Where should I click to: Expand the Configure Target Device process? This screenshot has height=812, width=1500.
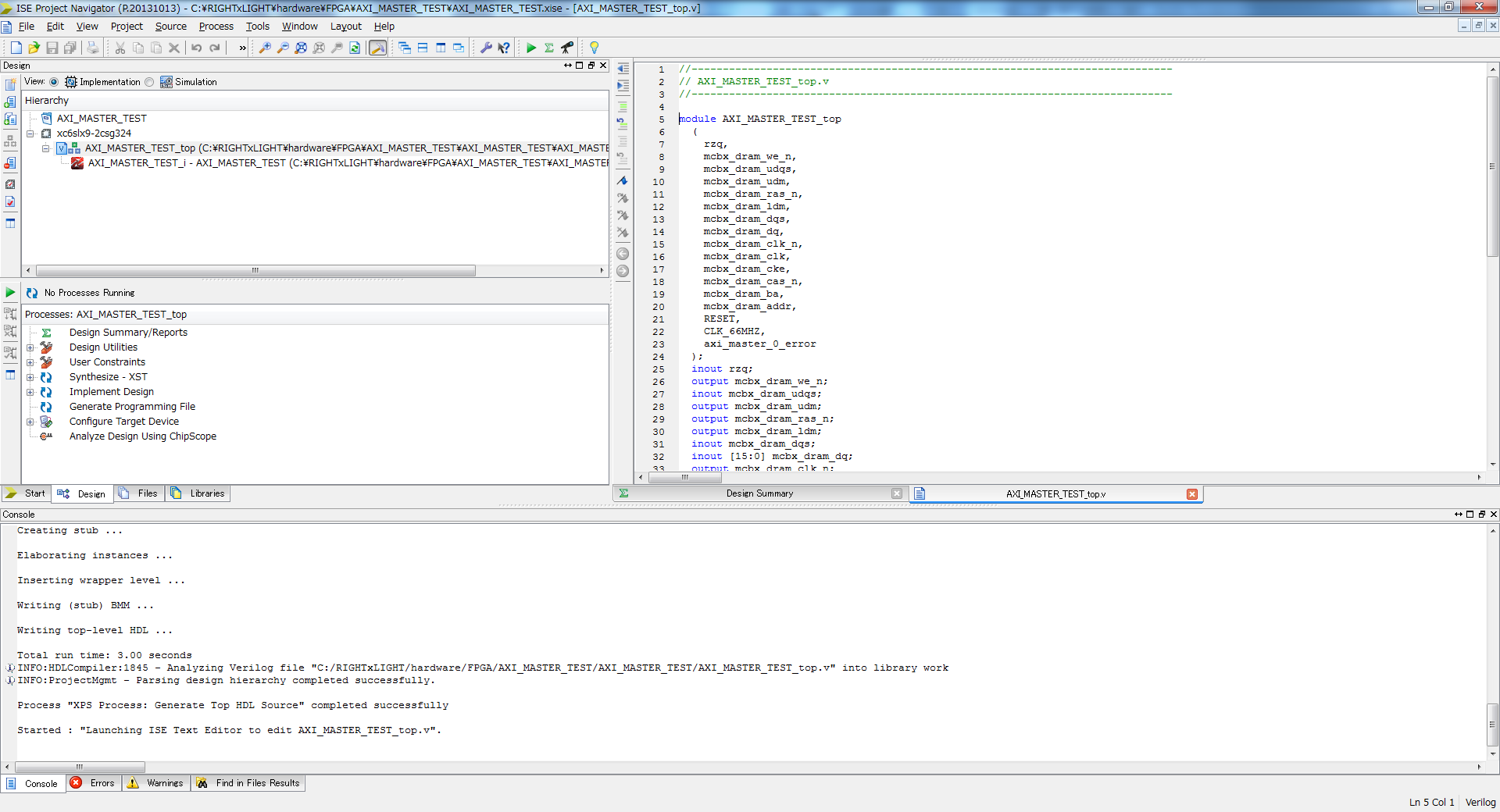[30, 422]
